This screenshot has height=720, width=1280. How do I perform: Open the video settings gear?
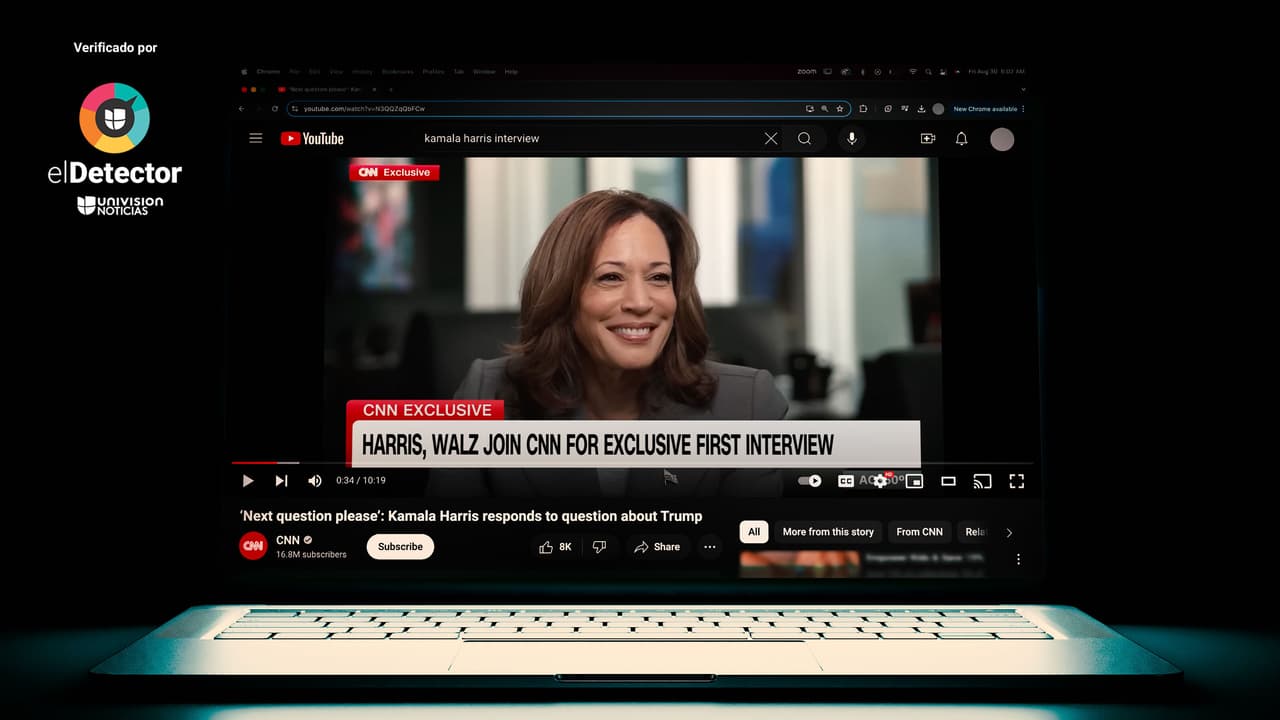[x=880, y=481]
